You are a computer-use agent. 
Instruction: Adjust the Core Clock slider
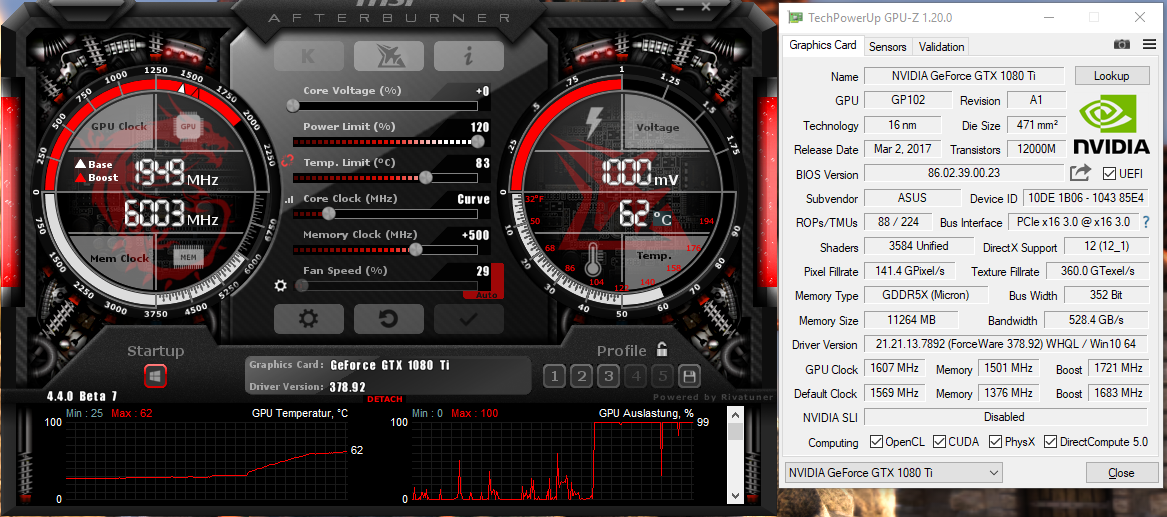coord(386,213)
